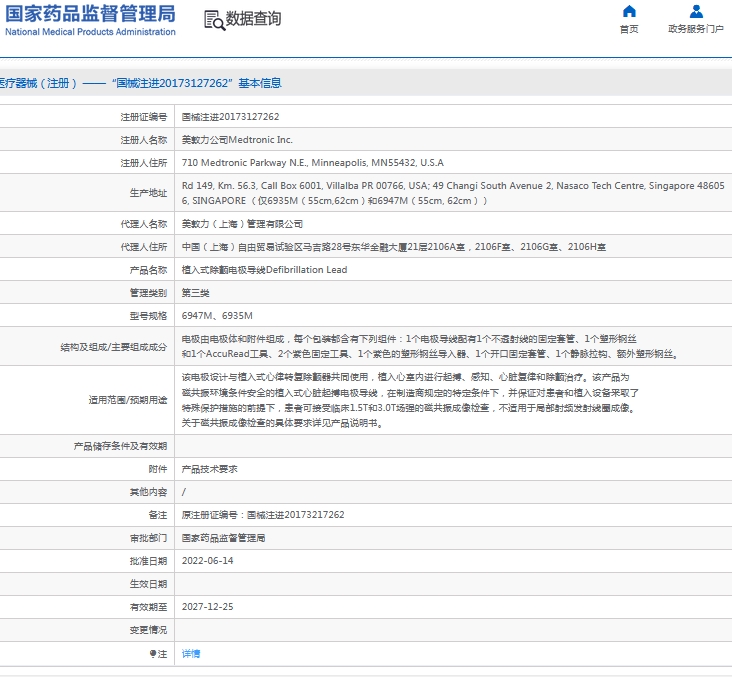
Task: Open the 详情 details link
Action: click(x=191, y=654)
